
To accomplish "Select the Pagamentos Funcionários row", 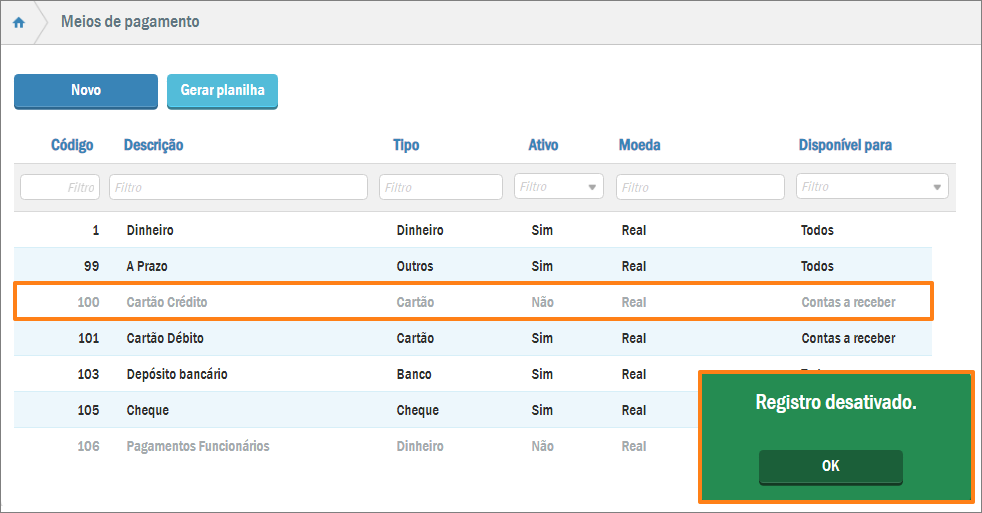I will [198, 446].
